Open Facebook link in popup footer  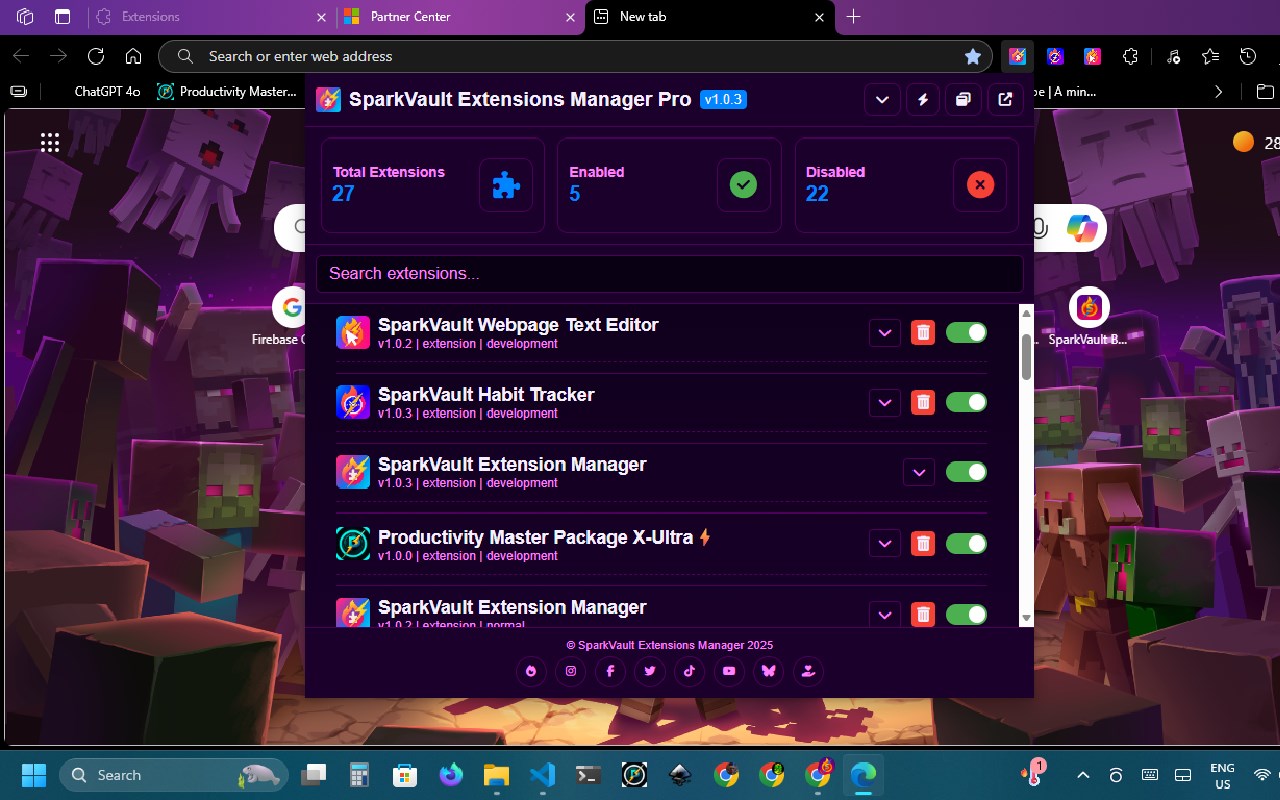point(610,671)
